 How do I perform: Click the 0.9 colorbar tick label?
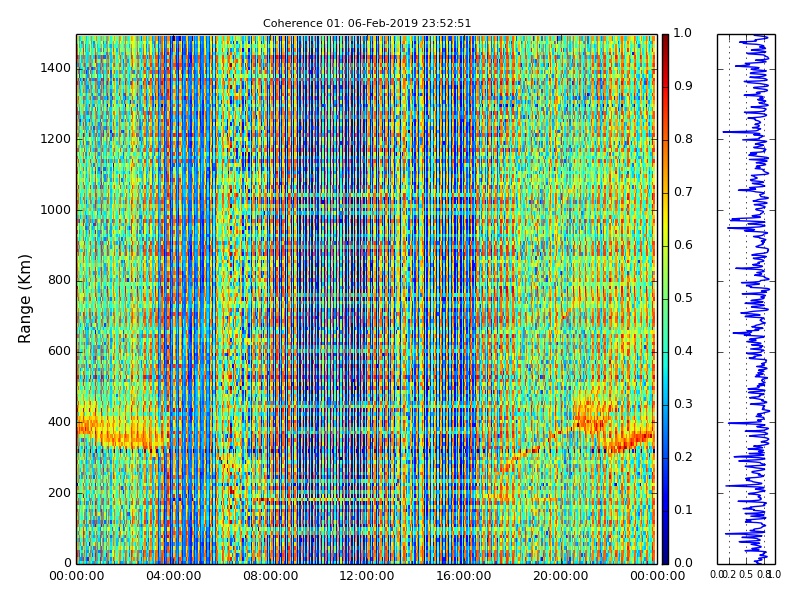[x=683, y=86]
